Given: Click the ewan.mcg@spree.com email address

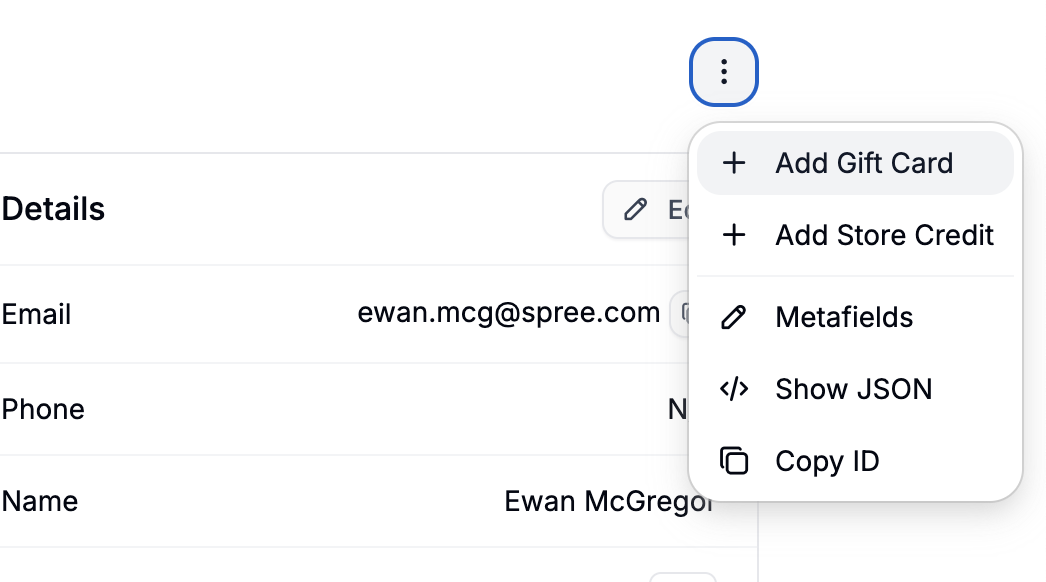Looking at the screenshot, I should point(508,313).
